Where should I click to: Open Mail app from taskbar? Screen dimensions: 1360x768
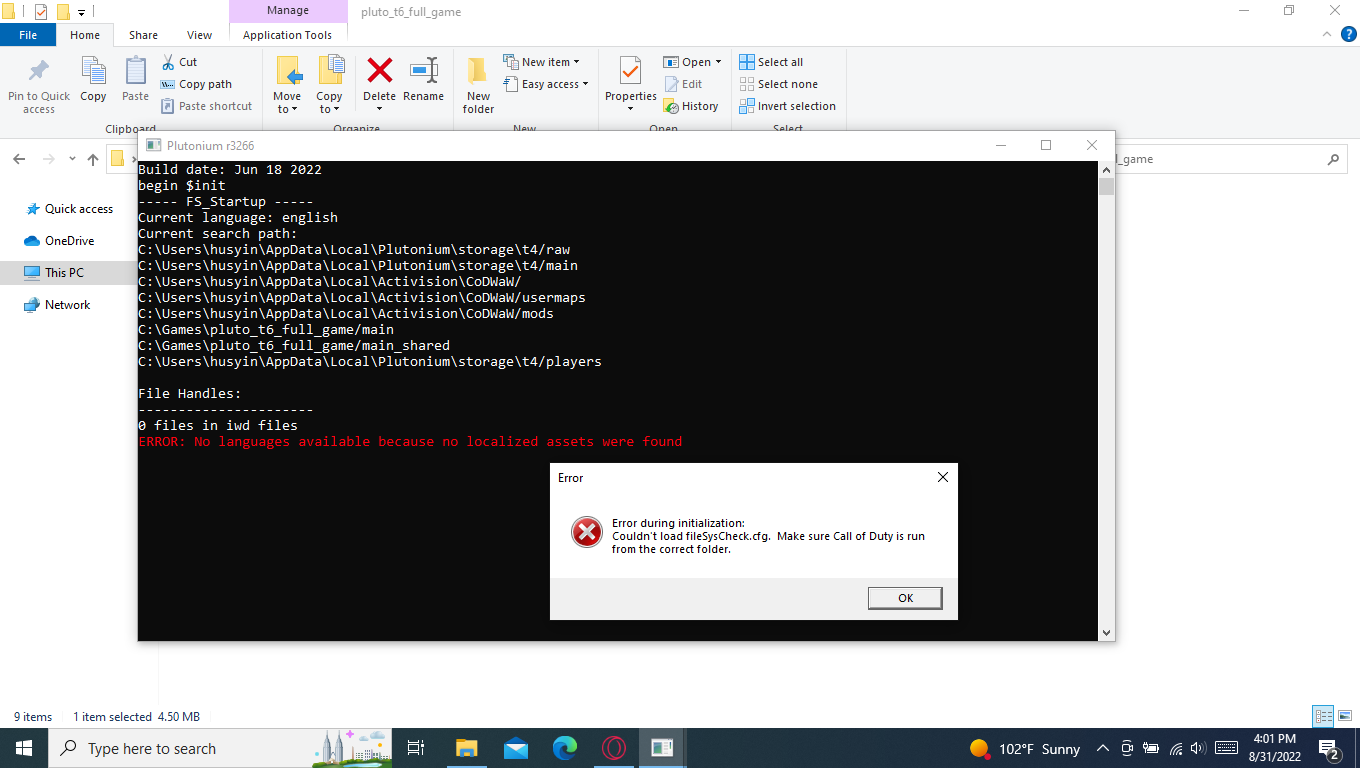pyautogui.click(x=516, y=748)
